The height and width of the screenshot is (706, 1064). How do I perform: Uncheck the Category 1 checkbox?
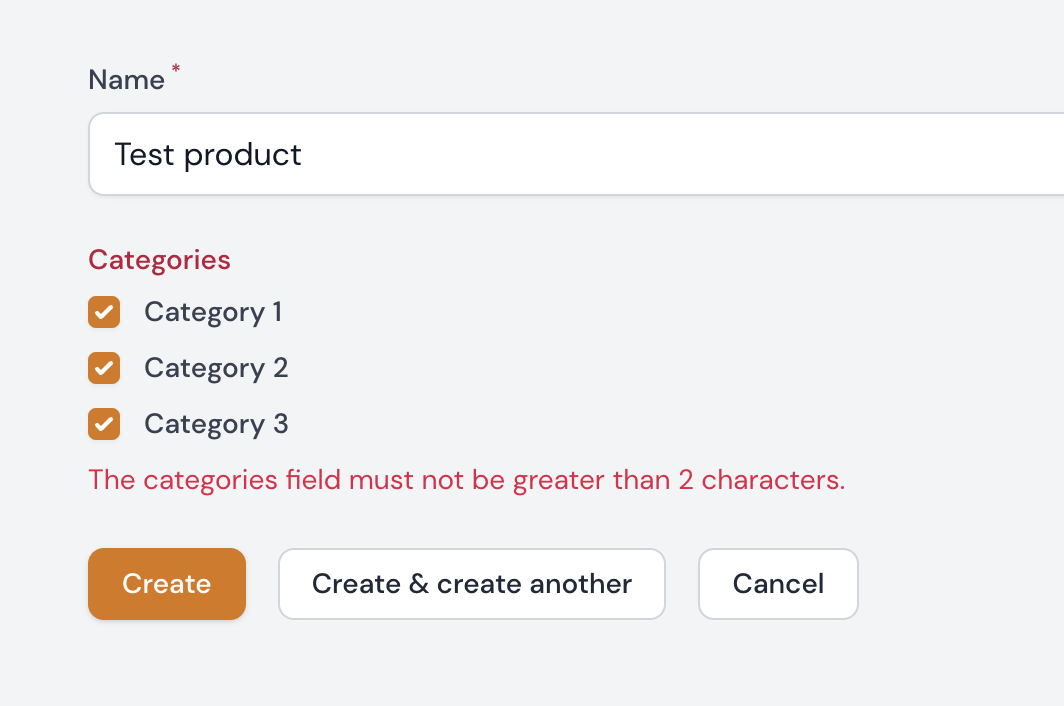tap(104, 312)
